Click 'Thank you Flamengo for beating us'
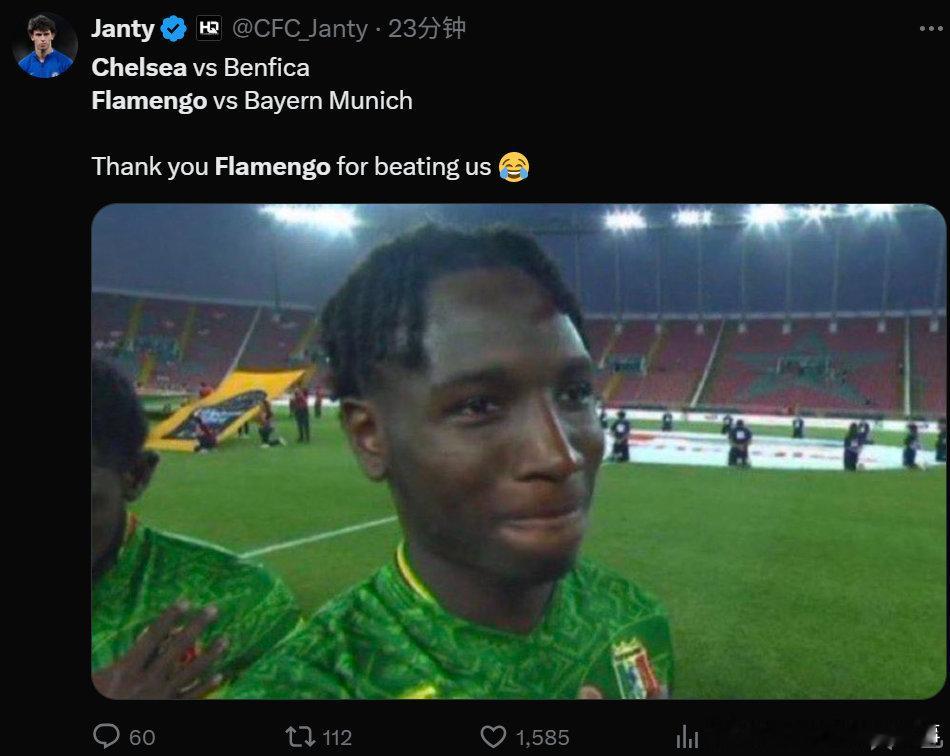This screenshot has height=756, width=950. 291,167
